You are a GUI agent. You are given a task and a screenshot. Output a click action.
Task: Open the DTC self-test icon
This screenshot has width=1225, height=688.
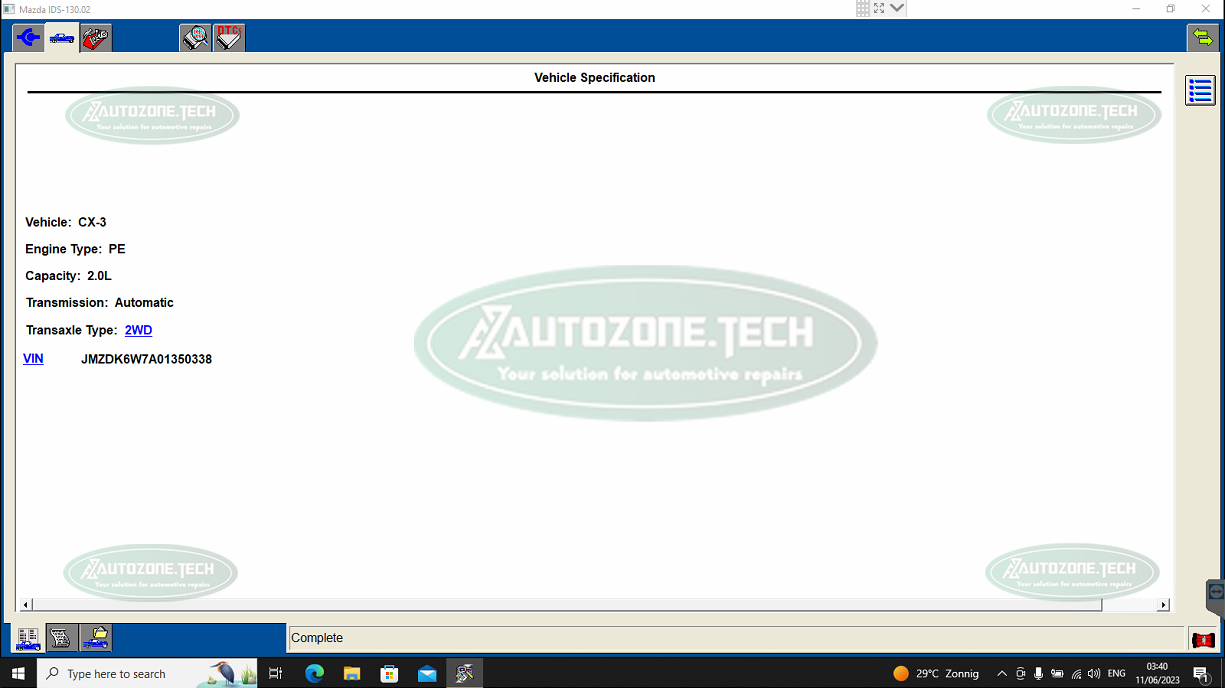pos(229,38)
